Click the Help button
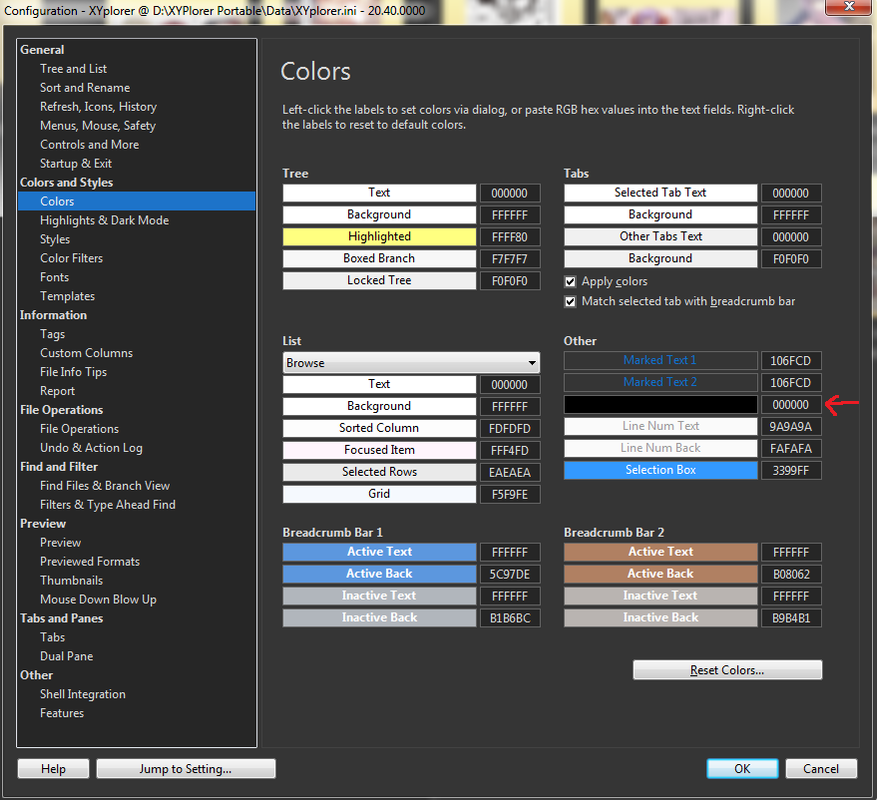 point(53,769)
